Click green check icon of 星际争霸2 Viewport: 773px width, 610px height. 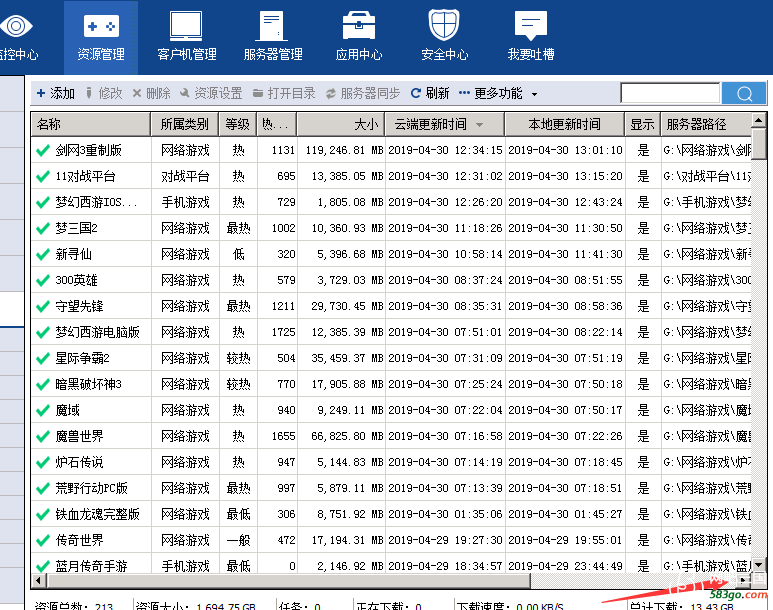[43, 359]
